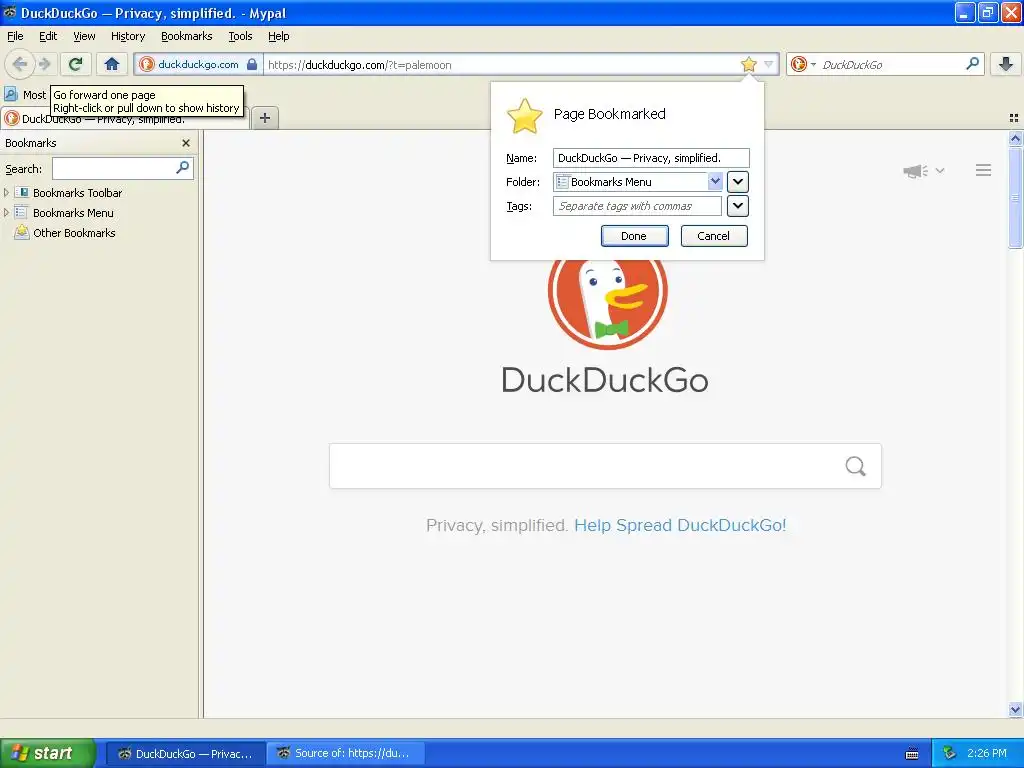Open a new tab with plus button
The image size is (1024, 768).
click(264, 118)
